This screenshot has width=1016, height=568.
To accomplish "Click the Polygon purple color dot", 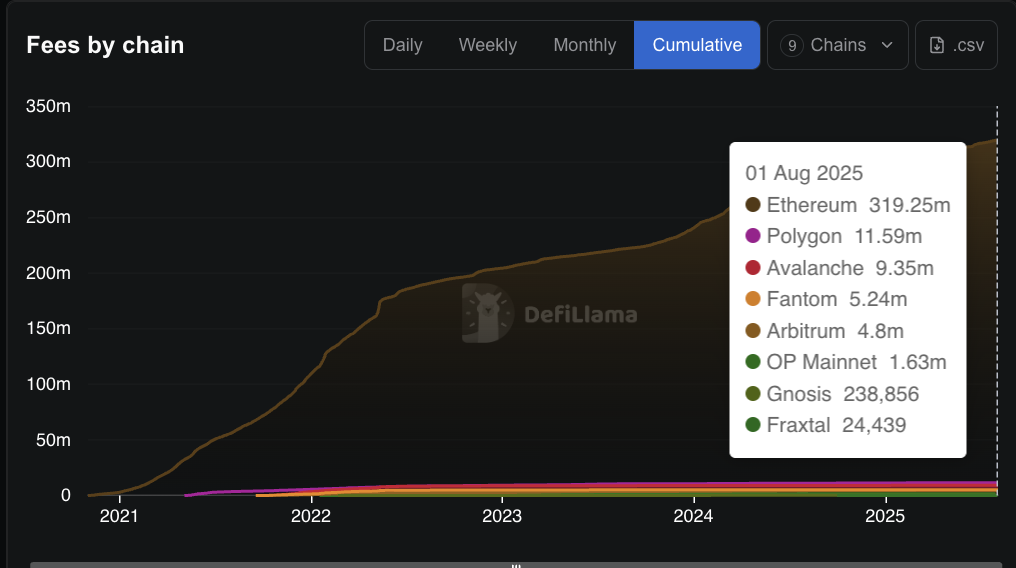I will click(x=752, y=236).
